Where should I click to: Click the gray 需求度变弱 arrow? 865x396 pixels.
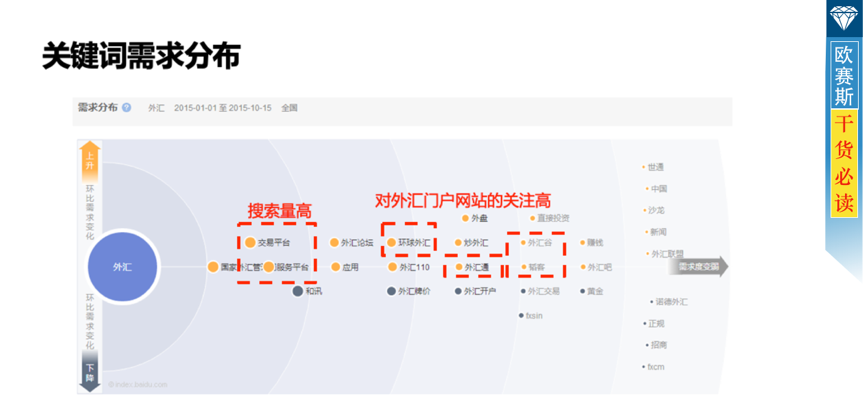click(x=698, y=267)
